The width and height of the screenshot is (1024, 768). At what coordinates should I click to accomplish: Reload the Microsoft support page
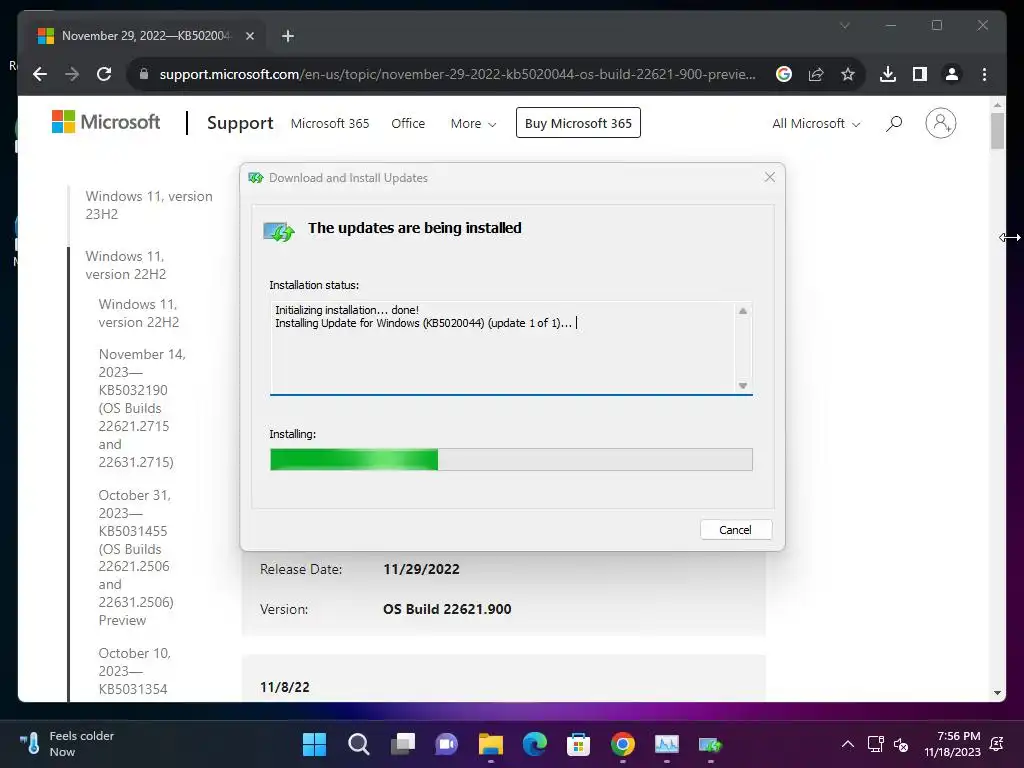coord(104,74)
